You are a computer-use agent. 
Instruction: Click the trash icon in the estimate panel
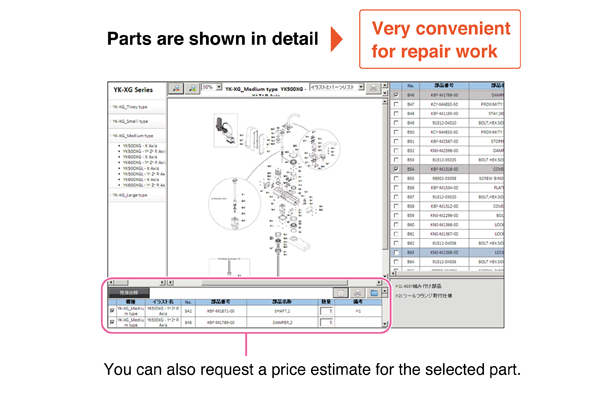[x=341, y=293]
